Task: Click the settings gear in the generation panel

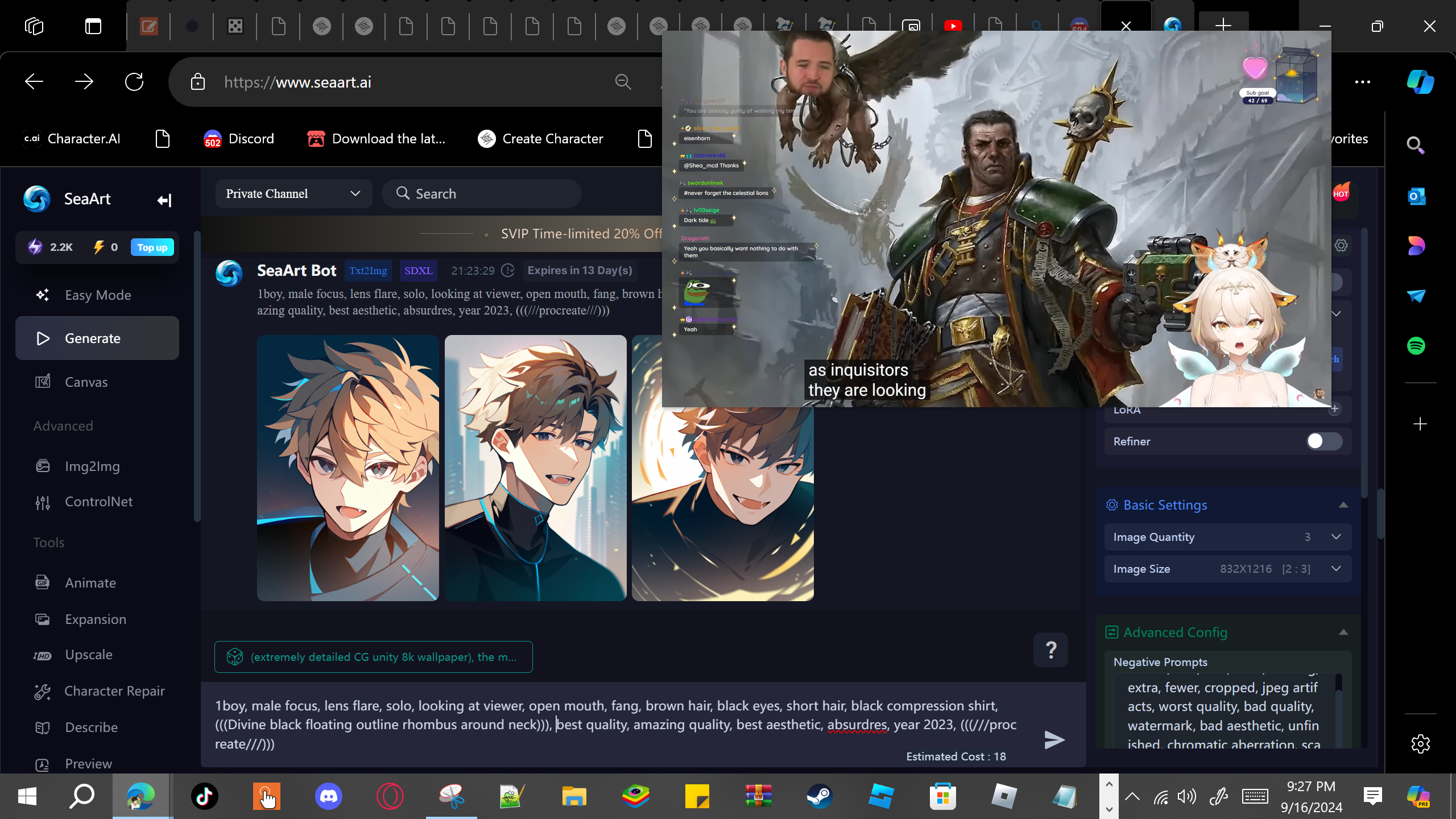Action: (1341, 246)
